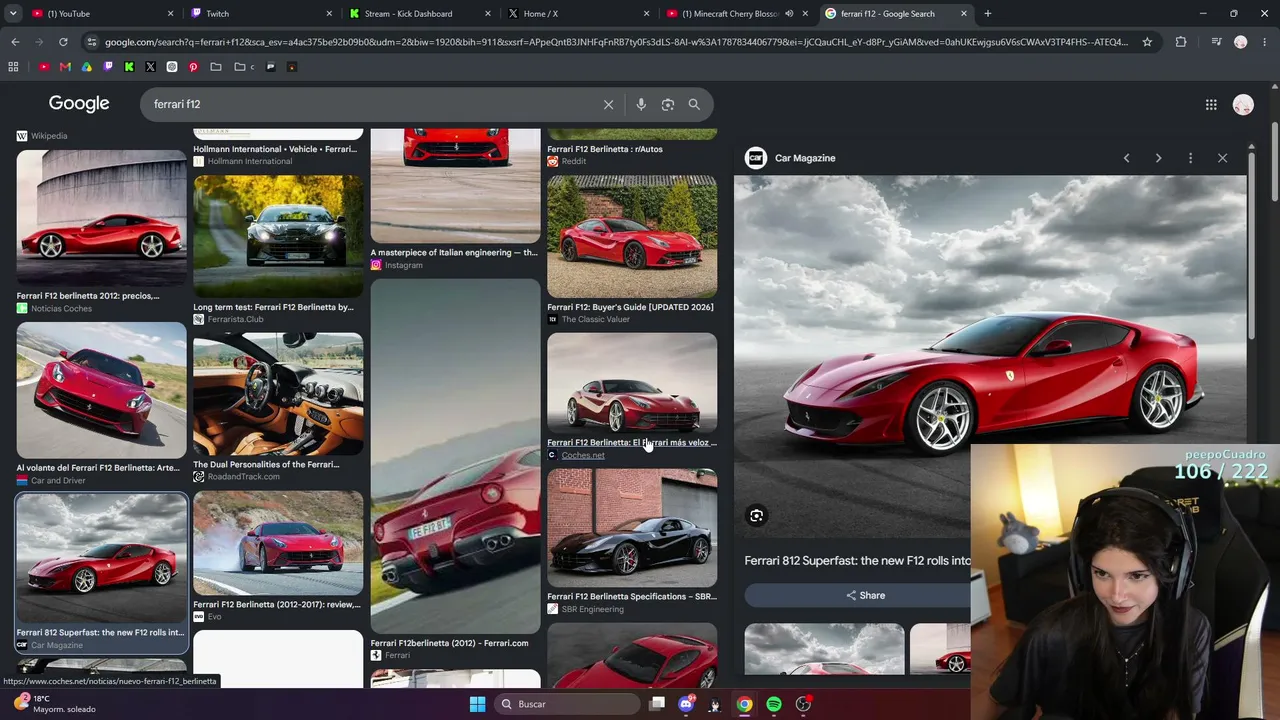
Task: Open the Windows Start menu
Action: (477, 704)
